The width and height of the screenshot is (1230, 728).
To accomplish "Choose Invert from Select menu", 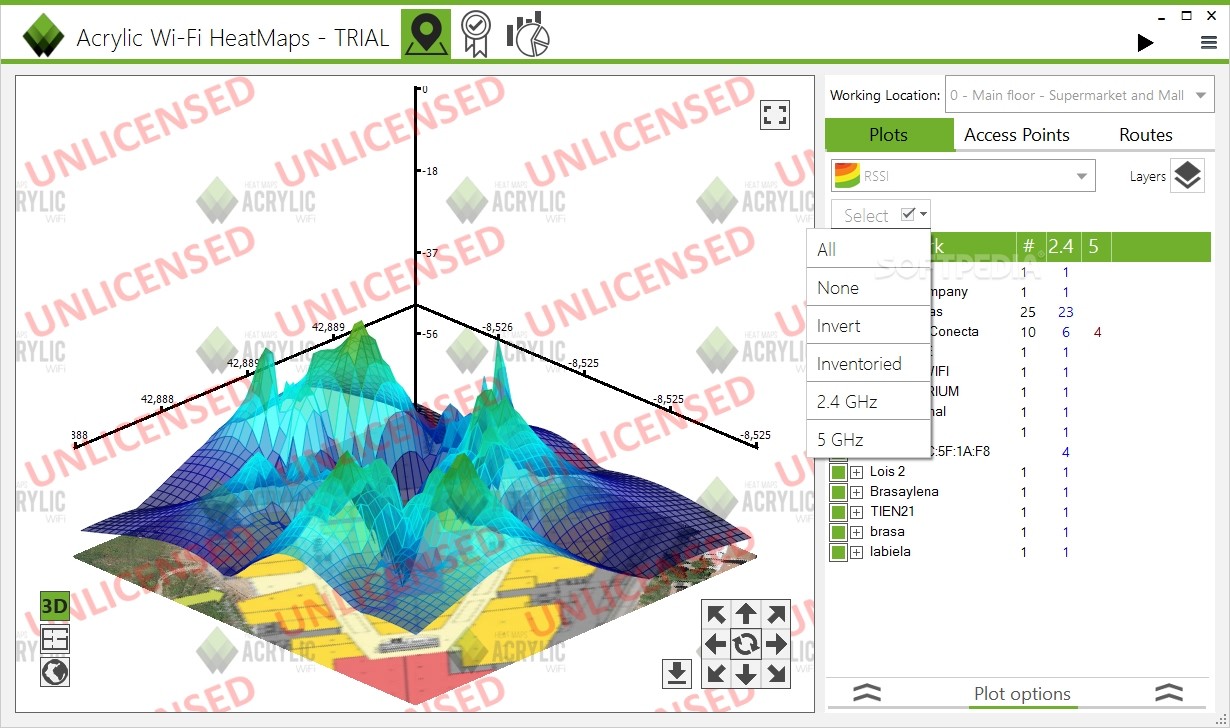I will pos(868,325).
